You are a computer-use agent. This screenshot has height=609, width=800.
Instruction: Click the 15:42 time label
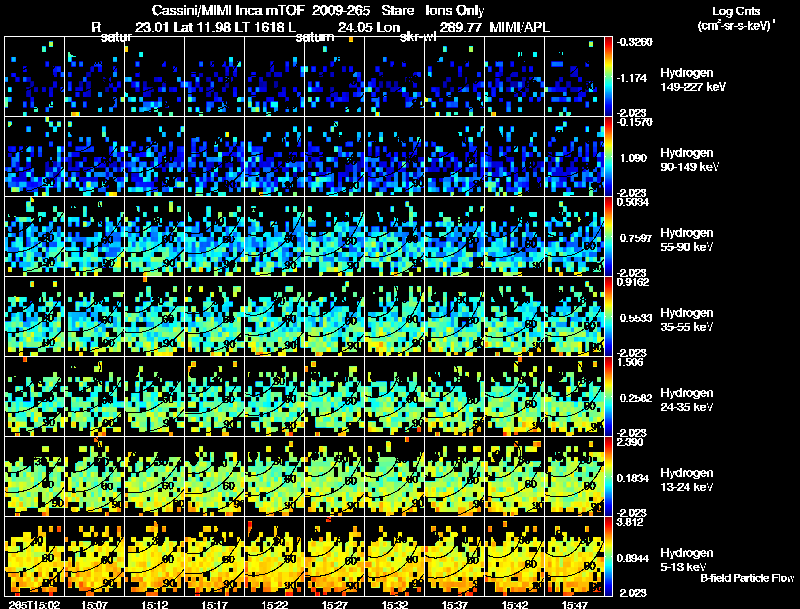[514, 605]
